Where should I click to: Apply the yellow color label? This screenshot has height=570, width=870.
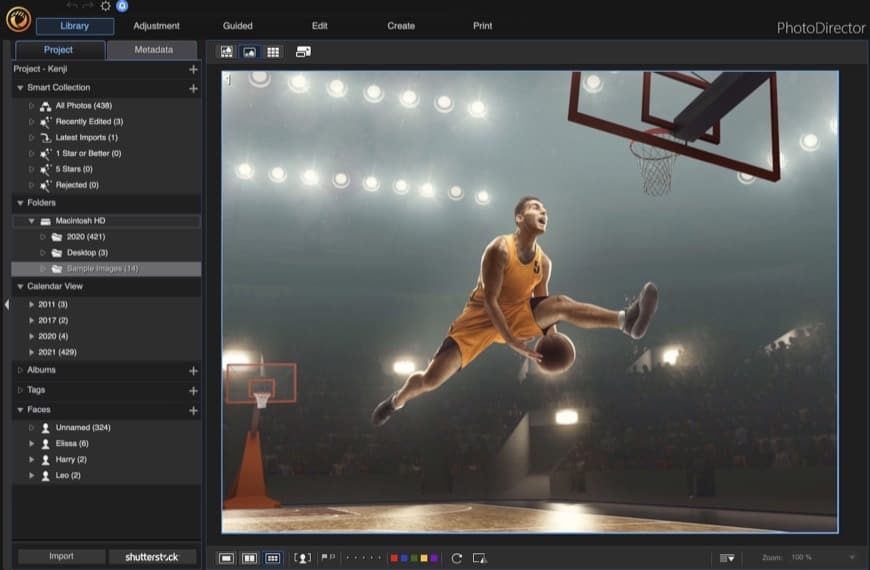424,558
